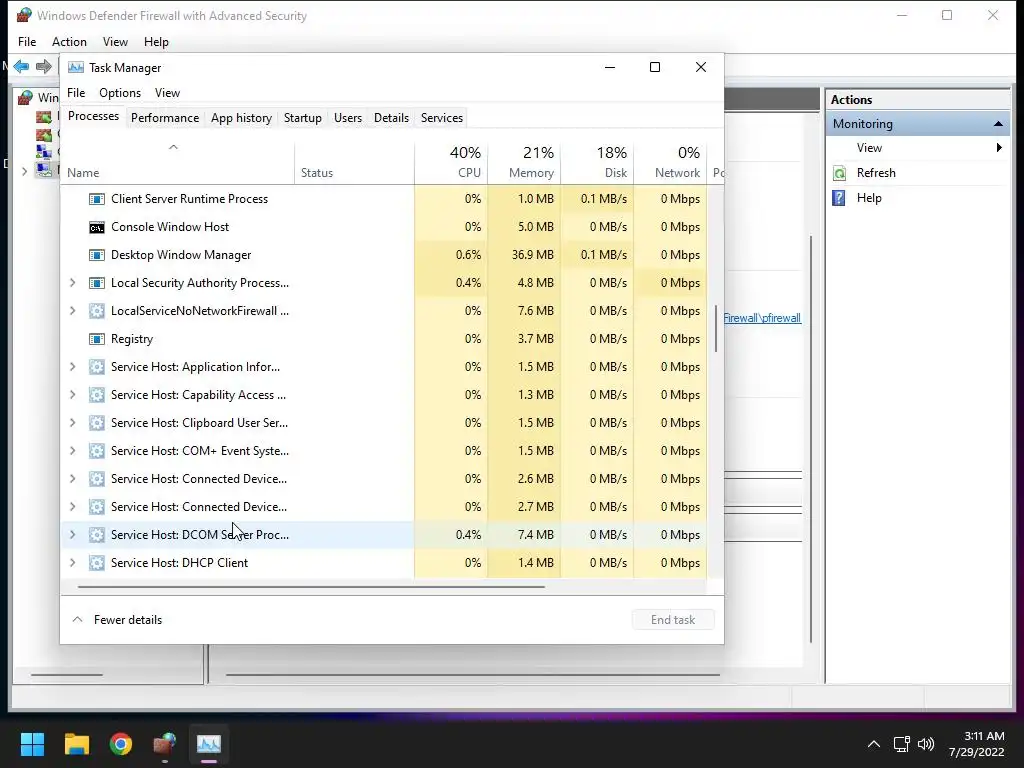Screen dimensions: 1024x768
Task: Click the Service Host: DCOM Server Proc... gear icon
Action: pyautogui.click(x=97, y=536)
